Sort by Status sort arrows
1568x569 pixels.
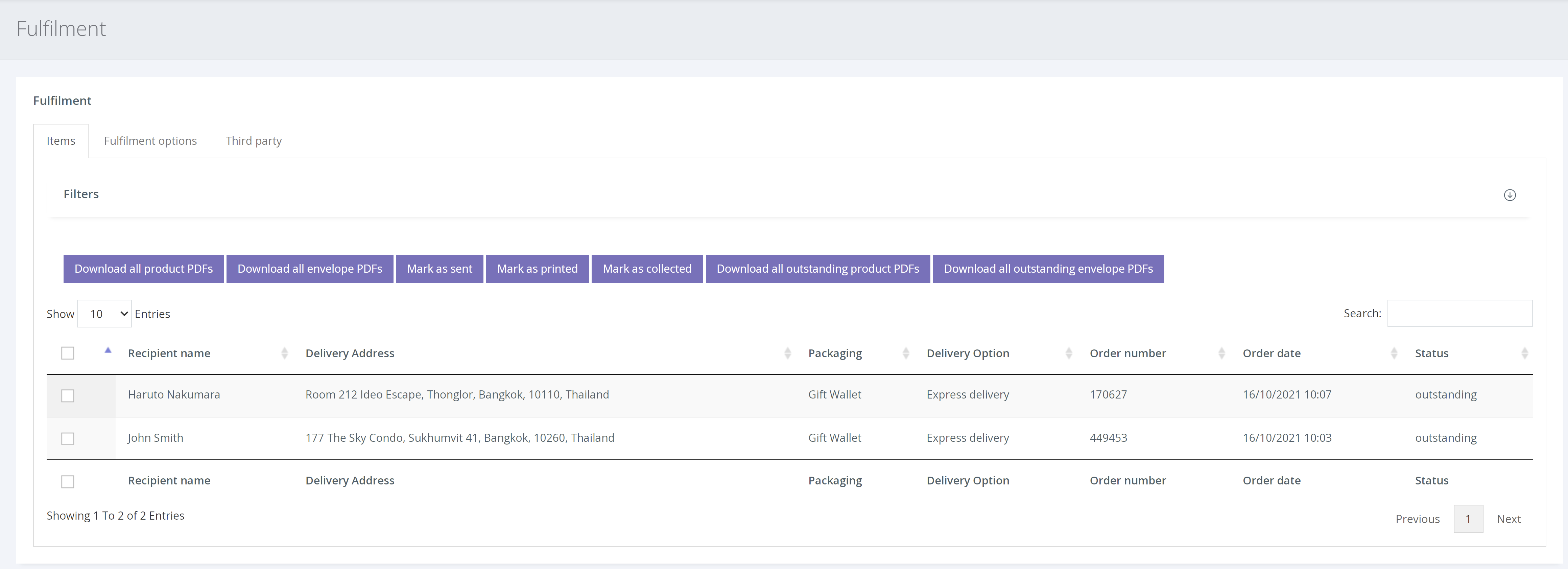[x=1525, y=353]
